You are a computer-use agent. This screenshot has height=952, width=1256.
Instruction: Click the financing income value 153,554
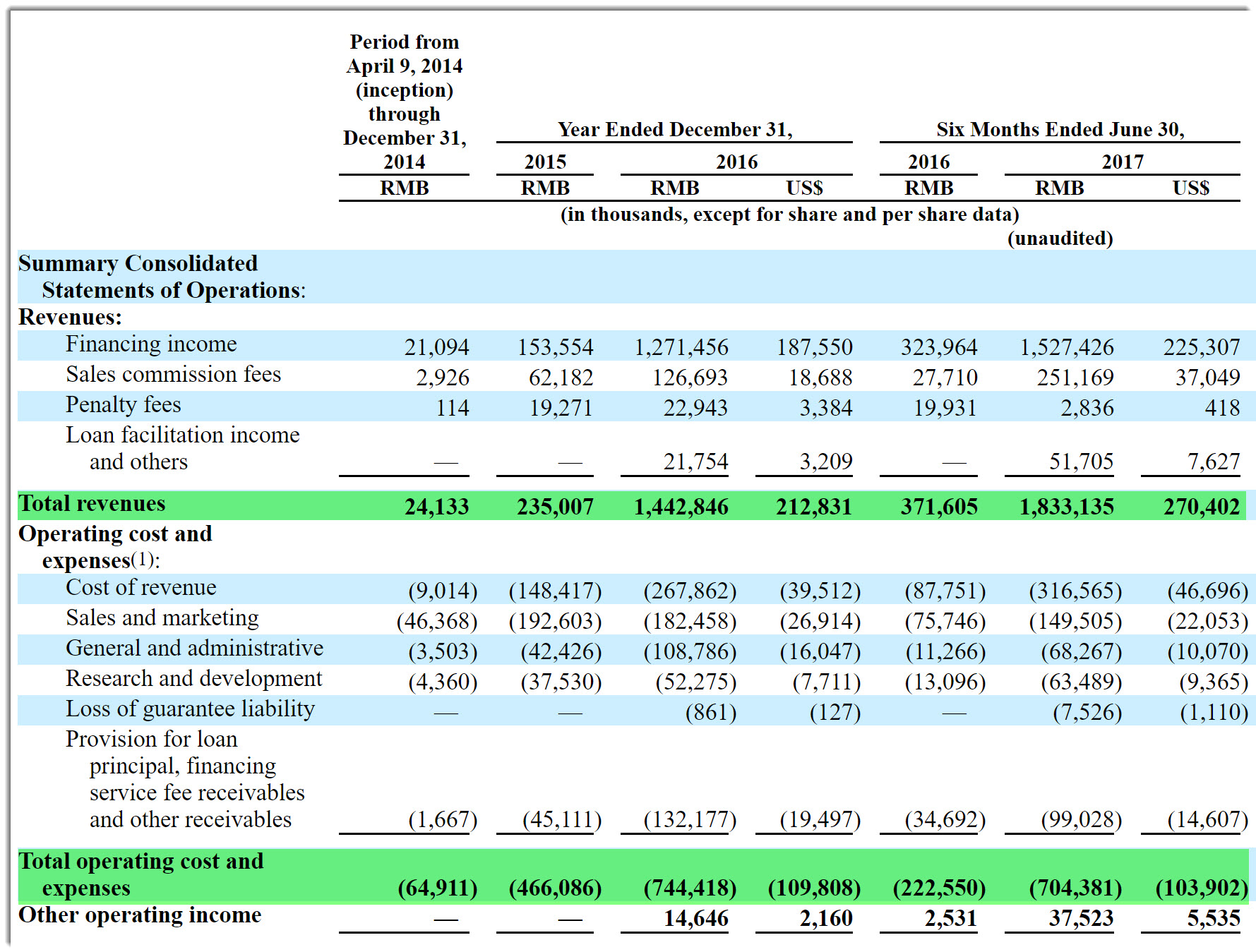pos(555,347)
